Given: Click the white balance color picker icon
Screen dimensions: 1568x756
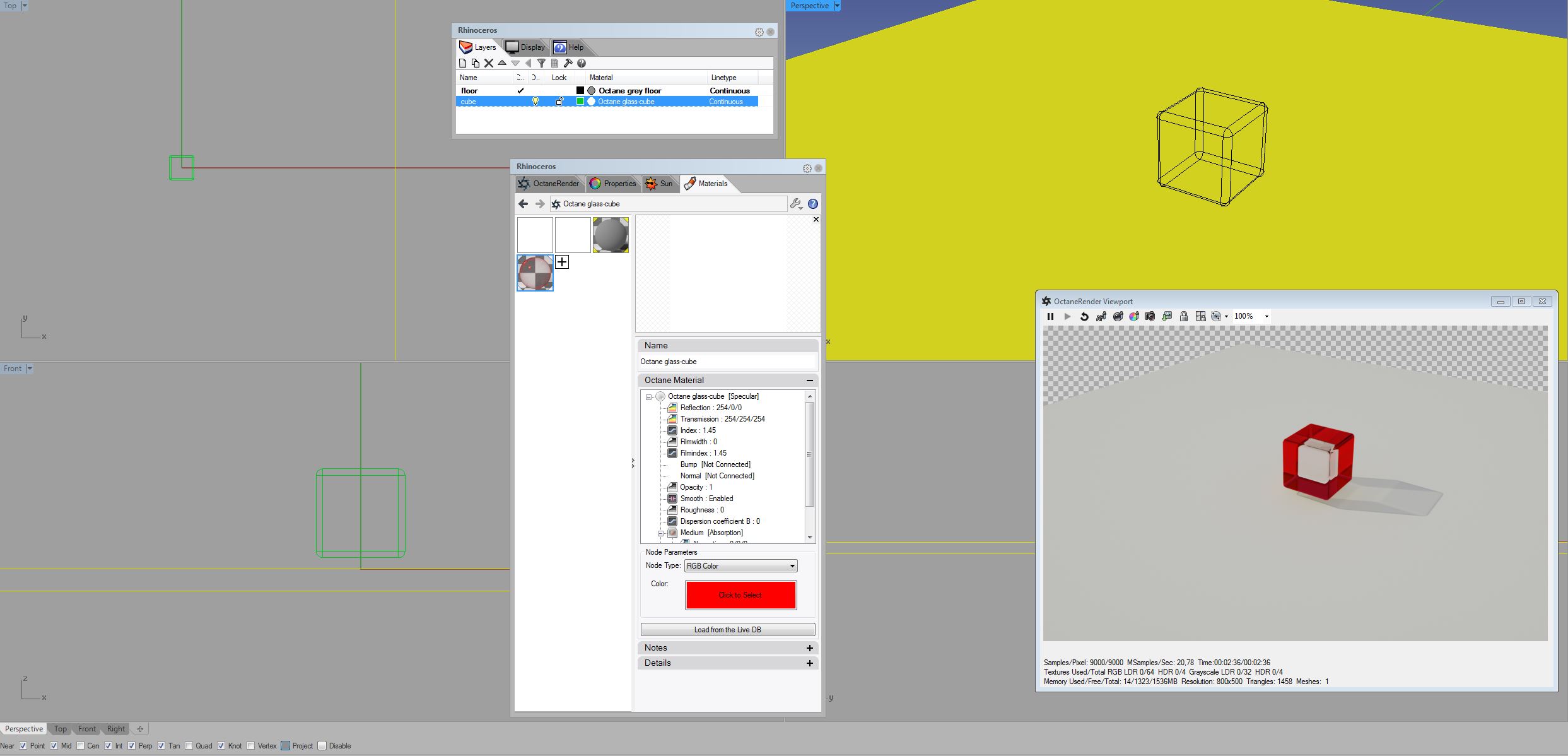Looking at the screenshot, I should click(1134, 317).
